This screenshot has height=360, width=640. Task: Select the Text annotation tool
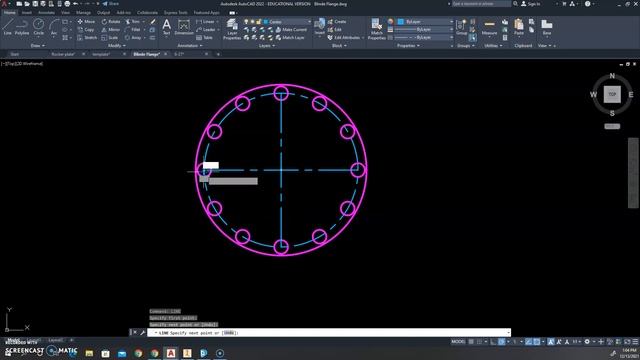pos(167,27)
